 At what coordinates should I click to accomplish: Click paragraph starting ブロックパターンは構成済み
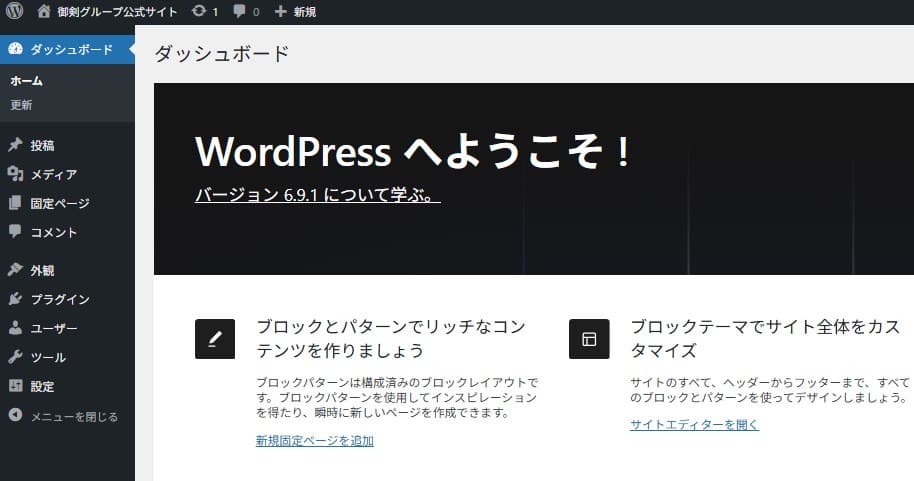pyautogui.click(x=397, y=398)
